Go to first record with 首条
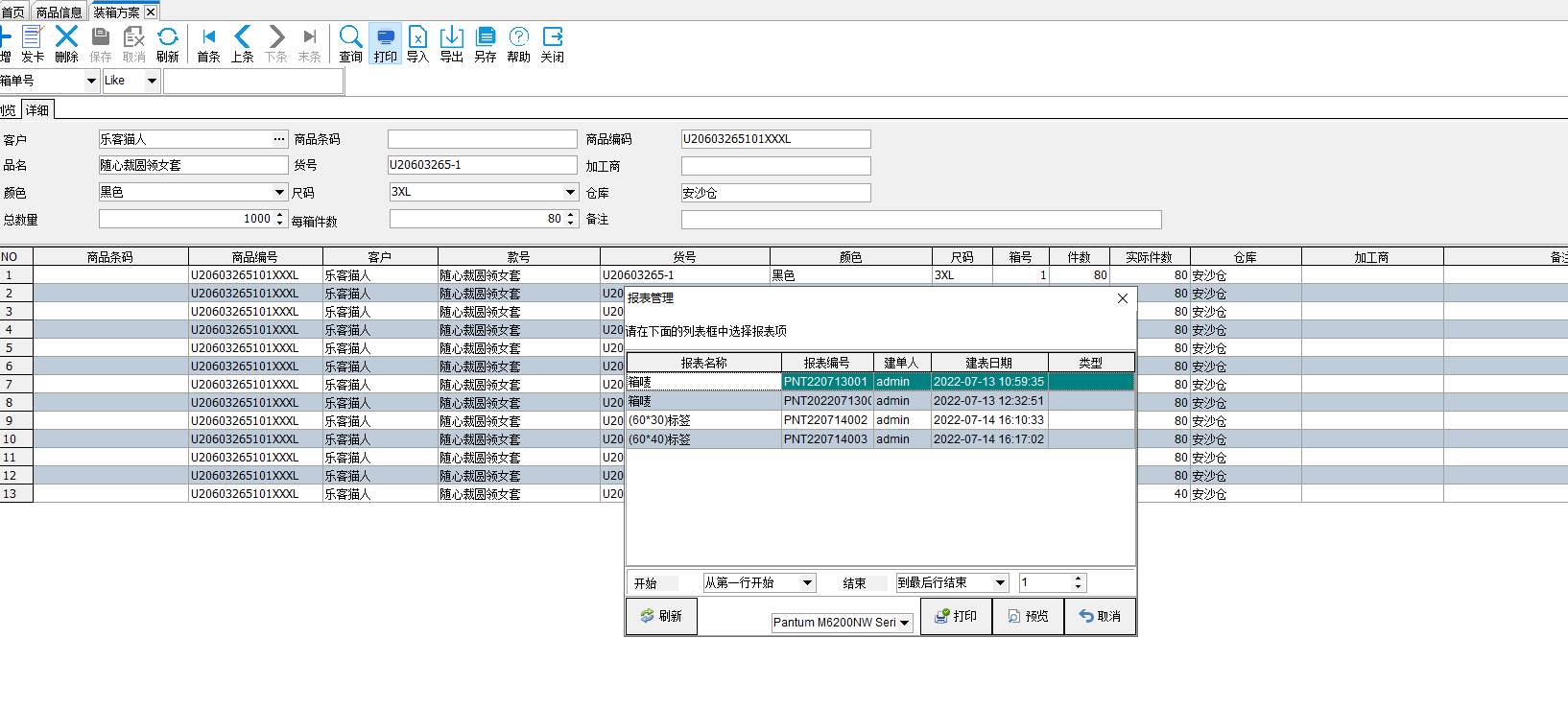This screenshot has width=1568, height=709. pos(209,44)
